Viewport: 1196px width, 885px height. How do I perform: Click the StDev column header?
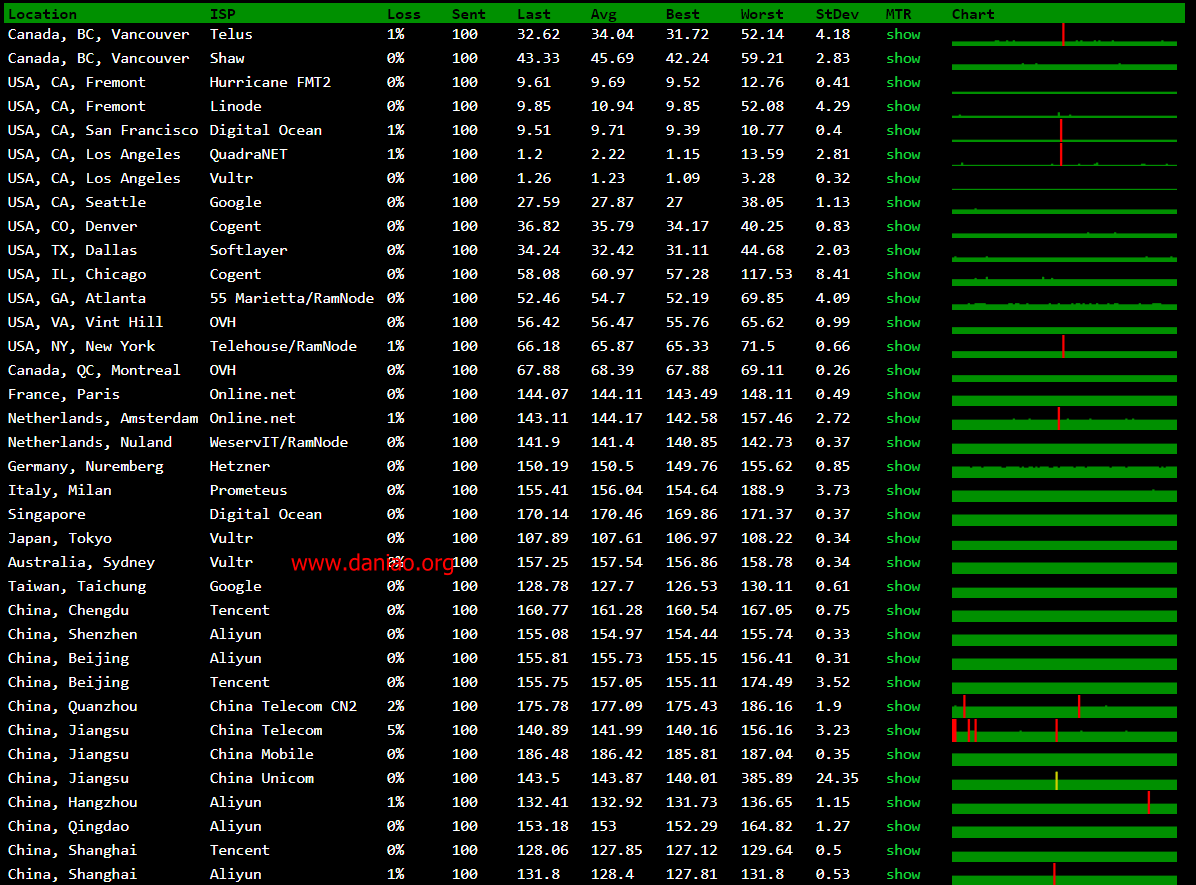(x=837, y=14)
